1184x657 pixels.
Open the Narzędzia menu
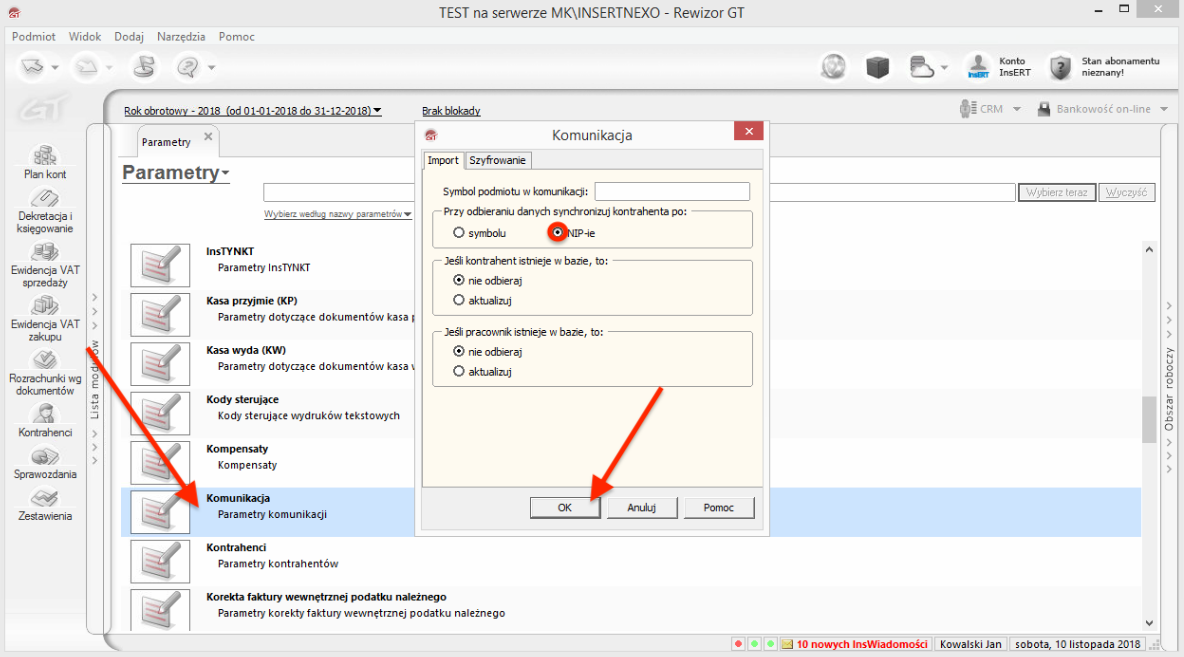click(x=180, y=36)
